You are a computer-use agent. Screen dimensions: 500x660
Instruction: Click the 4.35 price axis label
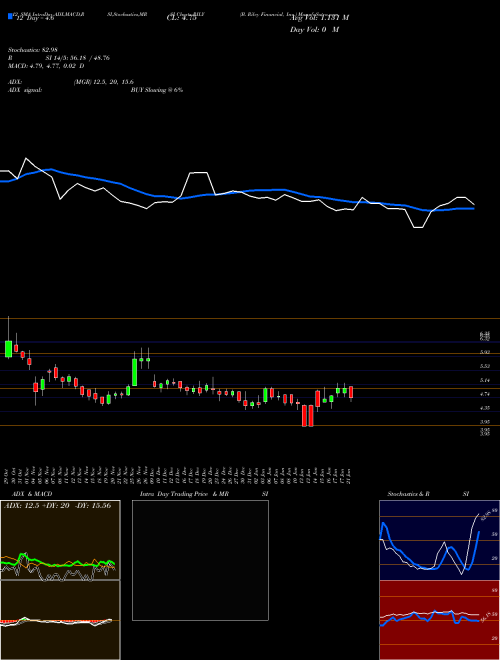click(x=485, y=408)
